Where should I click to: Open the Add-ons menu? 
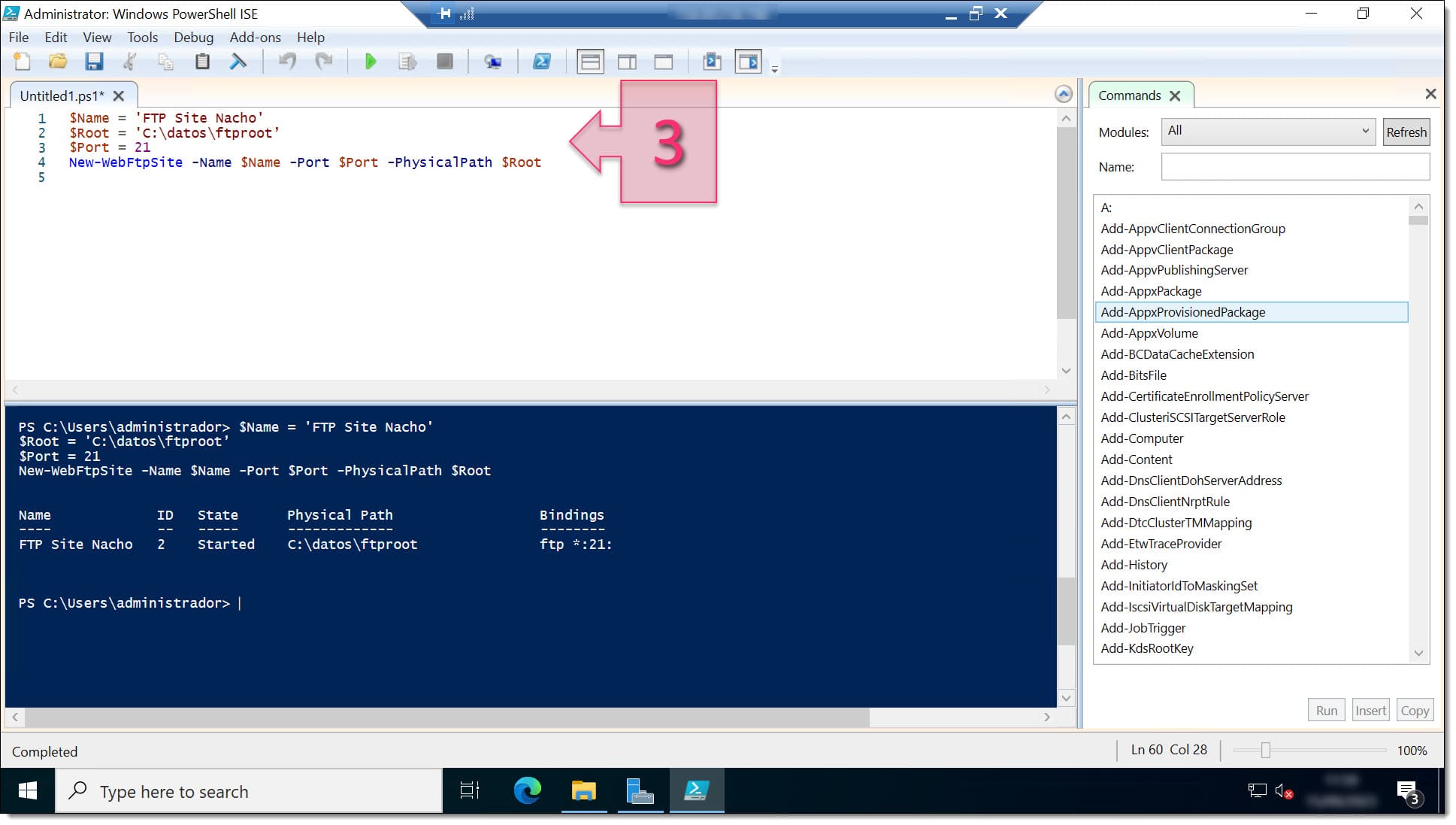(x=255, y=37)
